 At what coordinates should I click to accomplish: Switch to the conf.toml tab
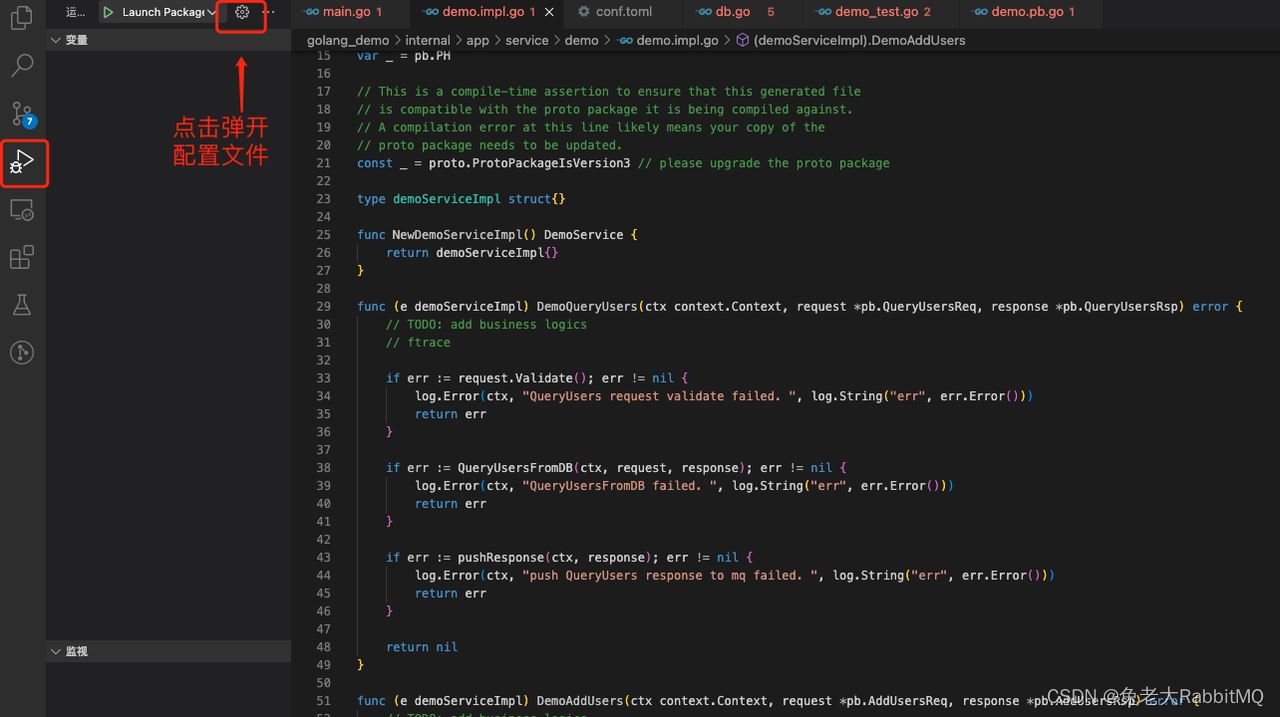coord(622,14)
